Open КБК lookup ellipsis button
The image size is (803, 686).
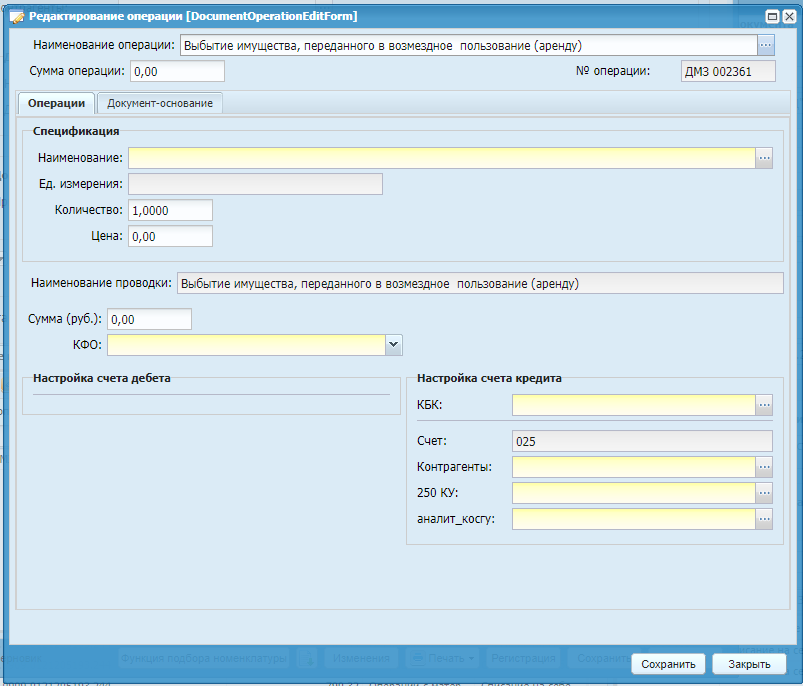tap(764, 405)
